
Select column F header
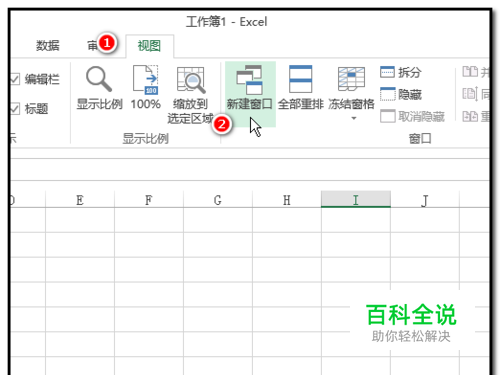coord(149,200)
